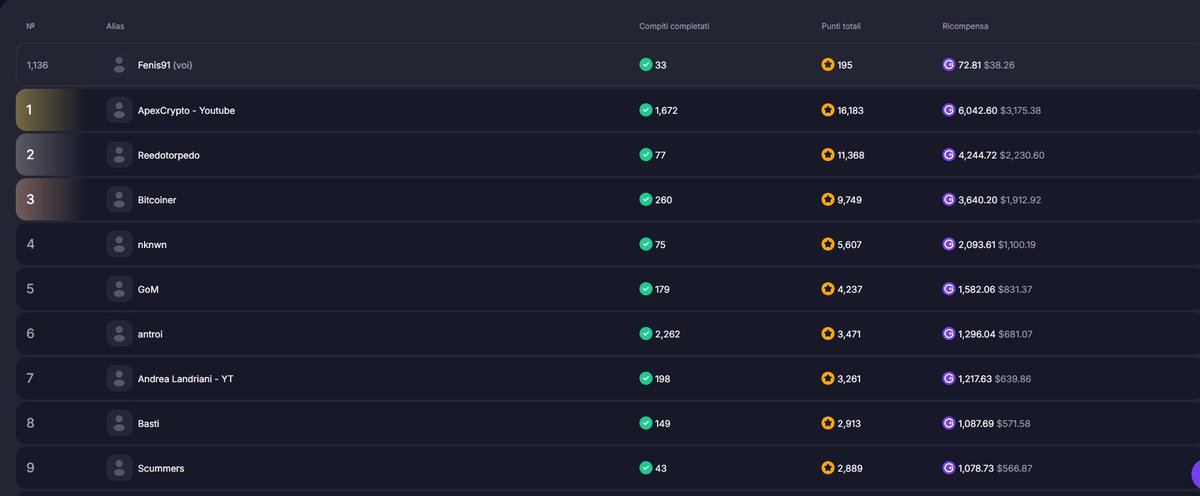Image resolution: width=1200 pixels, height=496 pixels.
Task: Click the Bitcoiner alias name
Action: tap(157, 200)
